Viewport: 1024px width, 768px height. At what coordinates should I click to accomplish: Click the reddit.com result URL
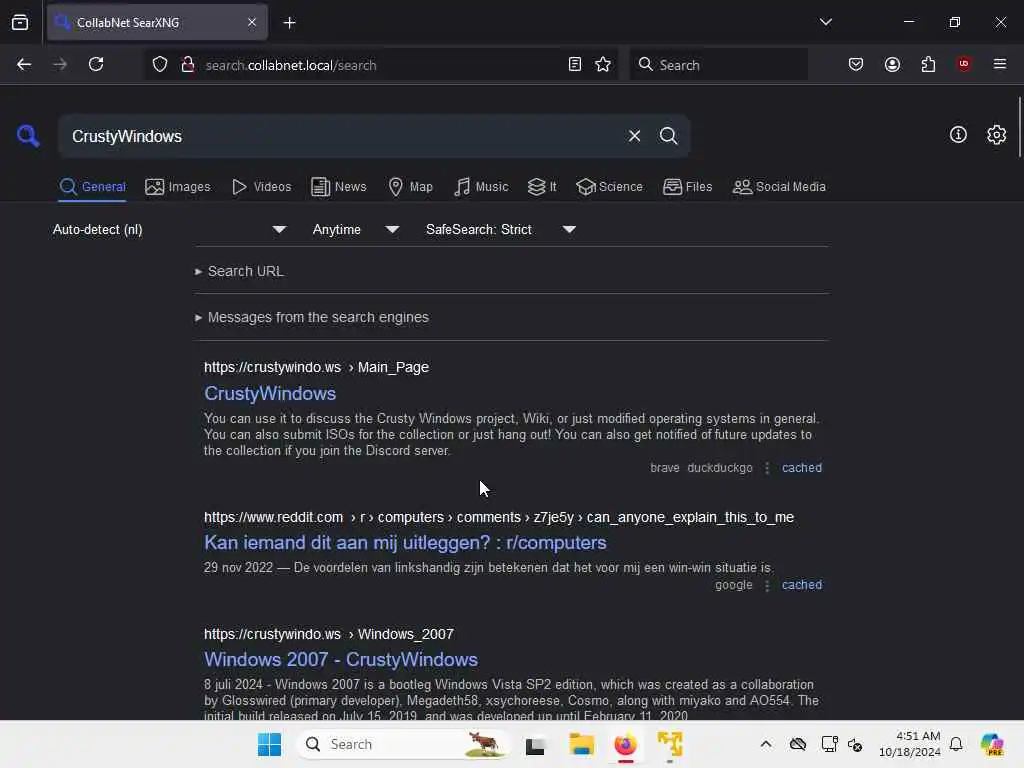(499, 517)
